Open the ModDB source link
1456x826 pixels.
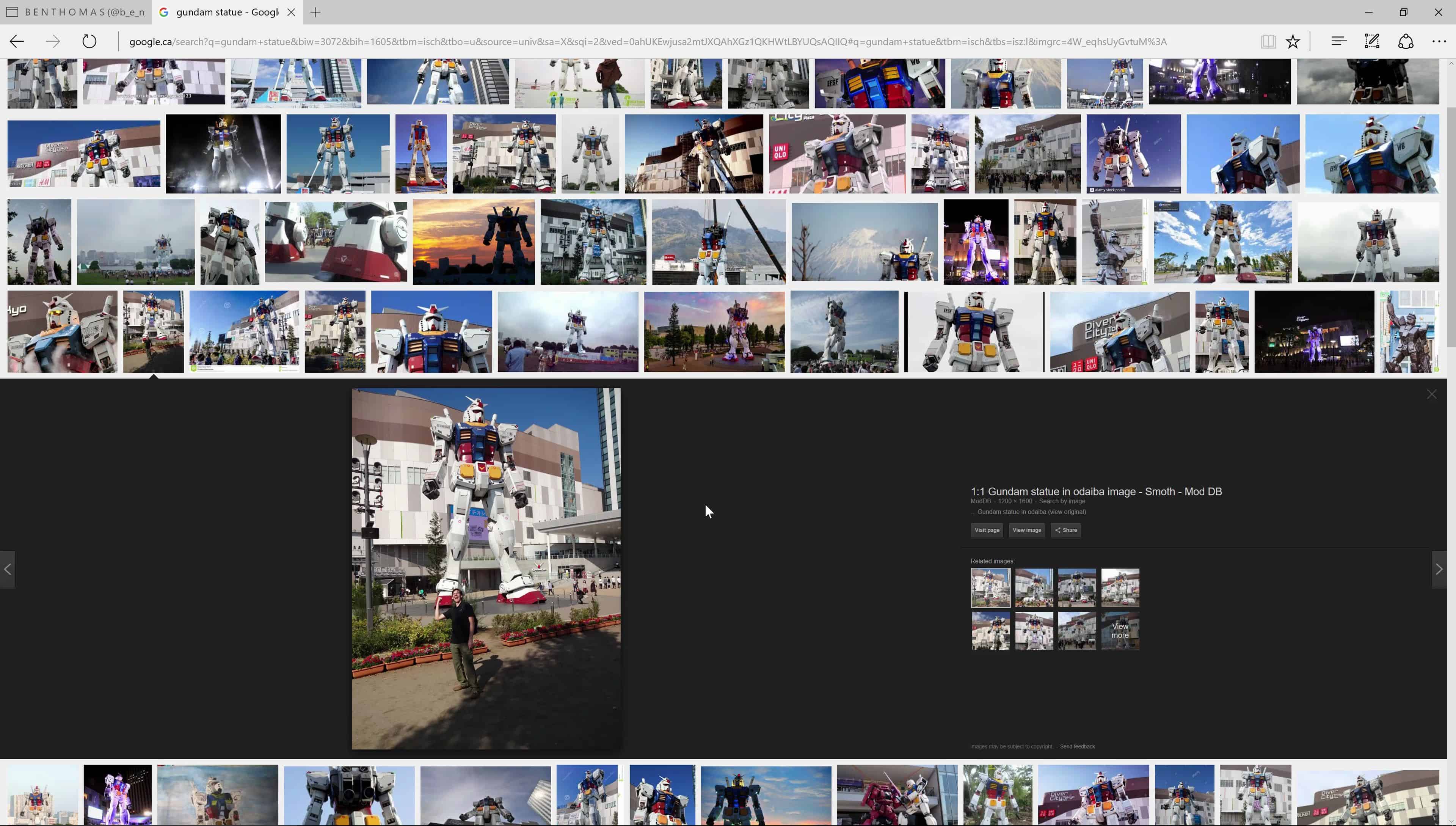pos(980,501)
